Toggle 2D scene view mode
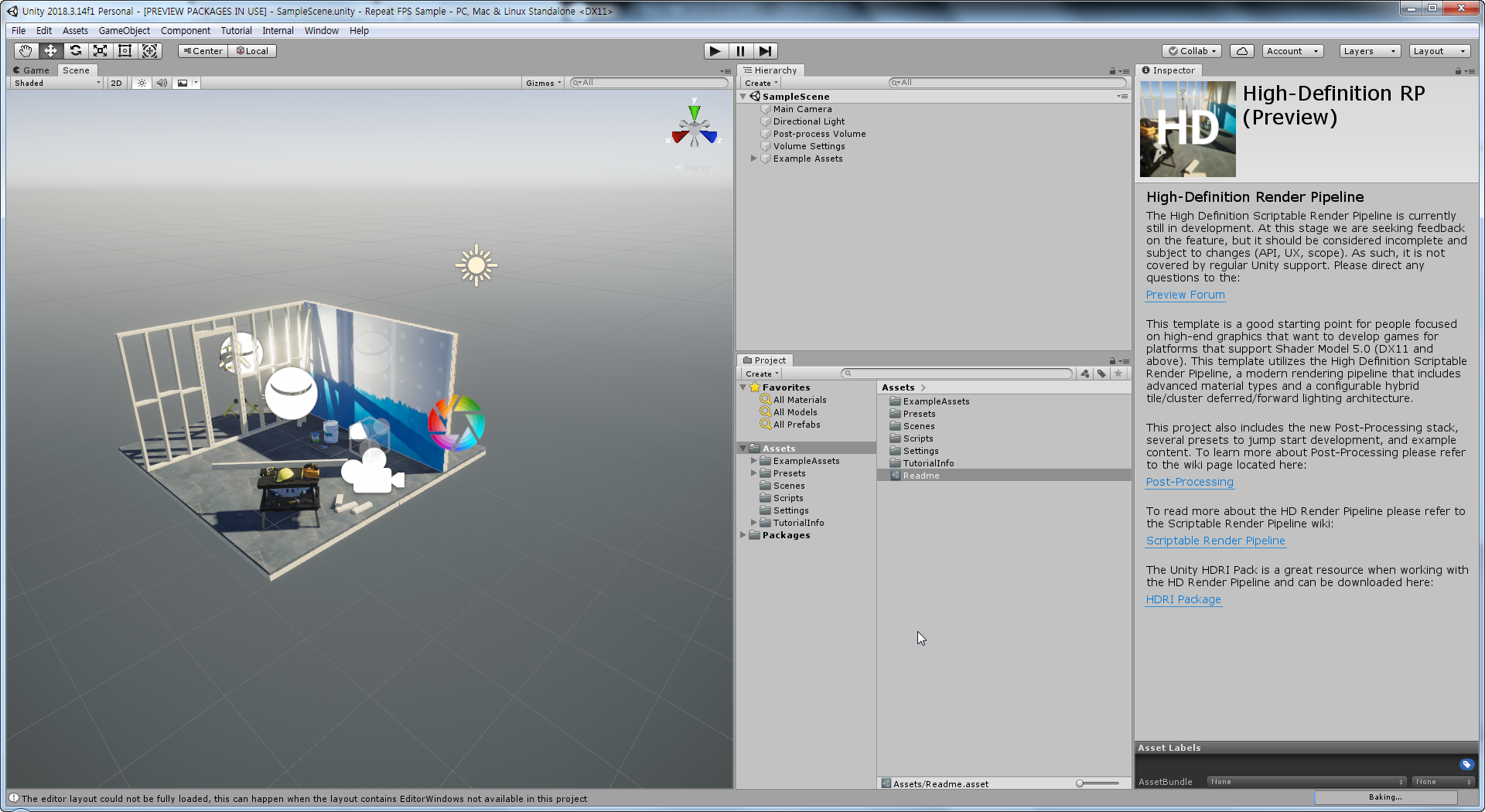The width and height of the screenshot is (1485, 812). pos(116,83)
